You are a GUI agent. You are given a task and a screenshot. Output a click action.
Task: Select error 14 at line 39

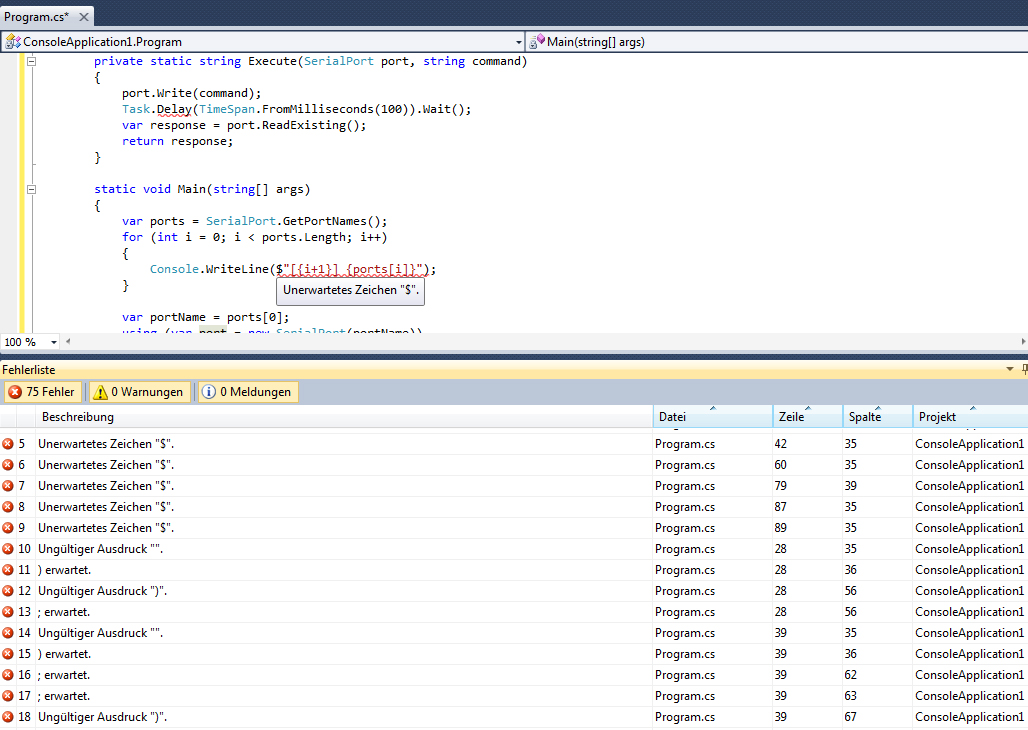tap(514, 633)
